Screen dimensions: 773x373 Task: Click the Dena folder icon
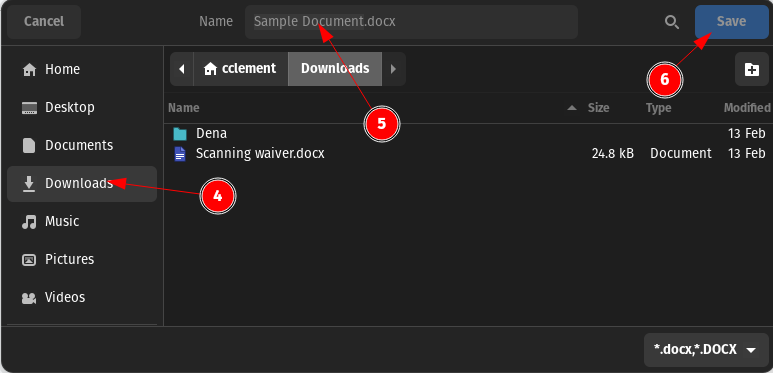180,134
